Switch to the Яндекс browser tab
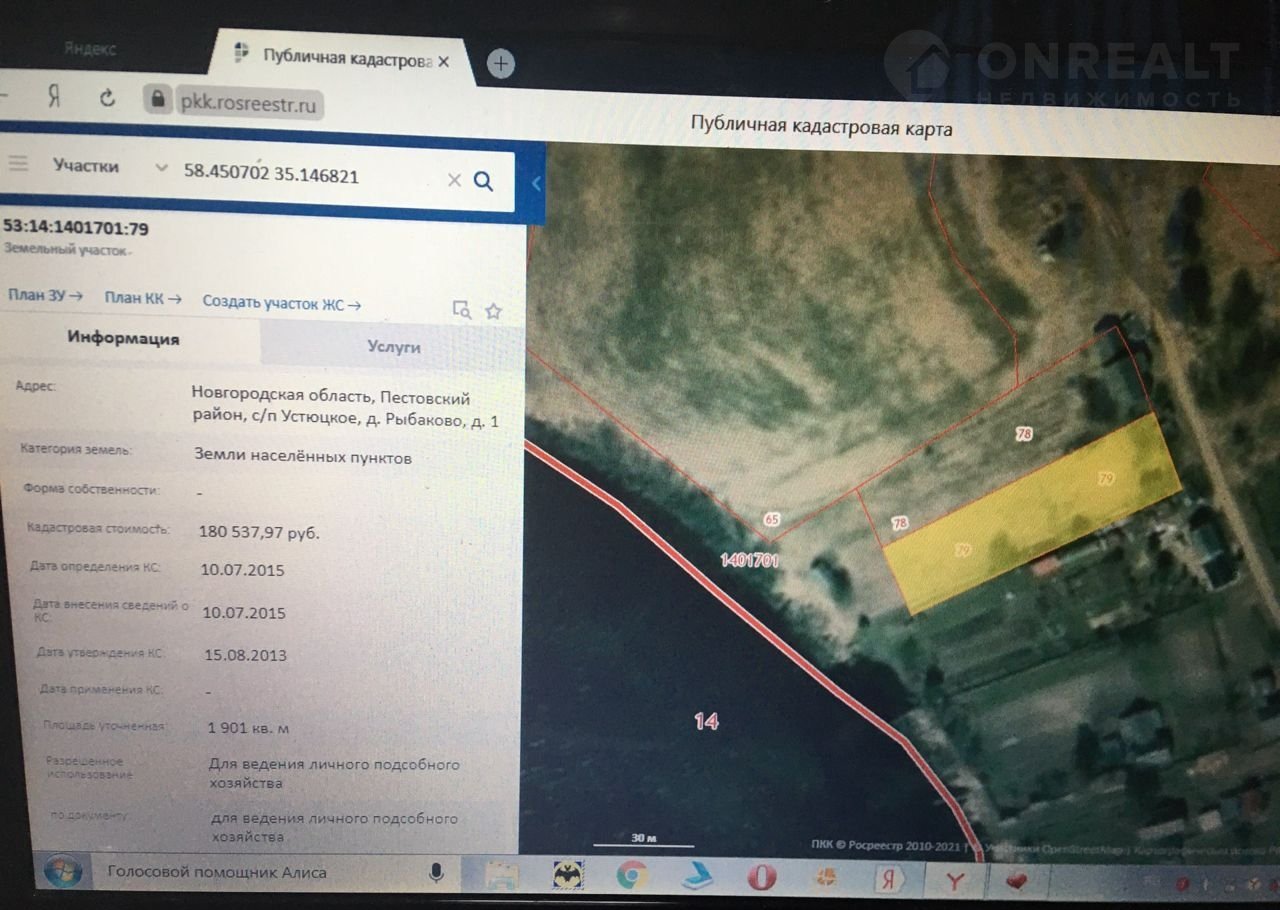The width and height of the screenshot is (1280, 910). pos(90,49)
